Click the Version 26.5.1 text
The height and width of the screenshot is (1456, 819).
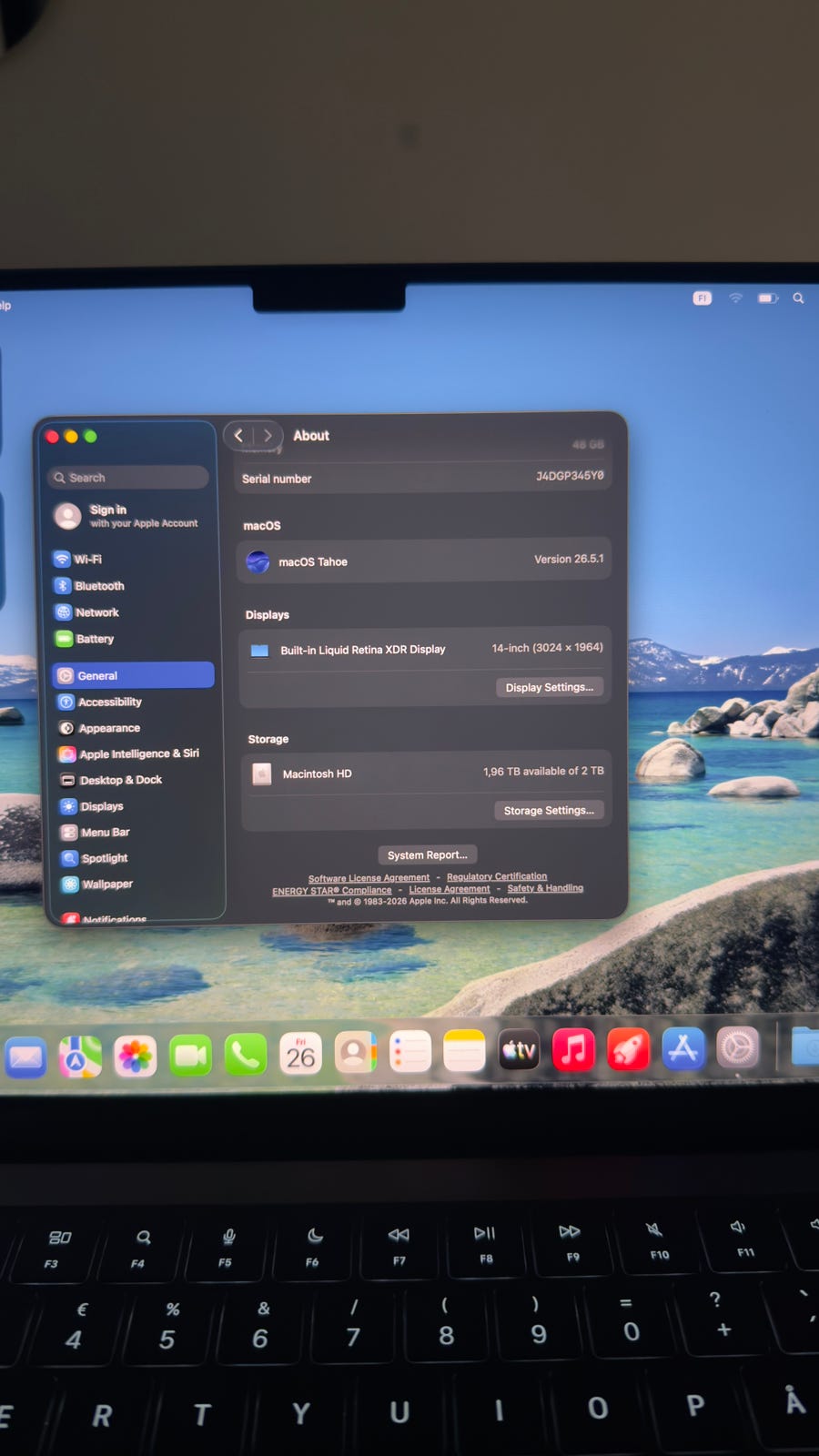569,559
